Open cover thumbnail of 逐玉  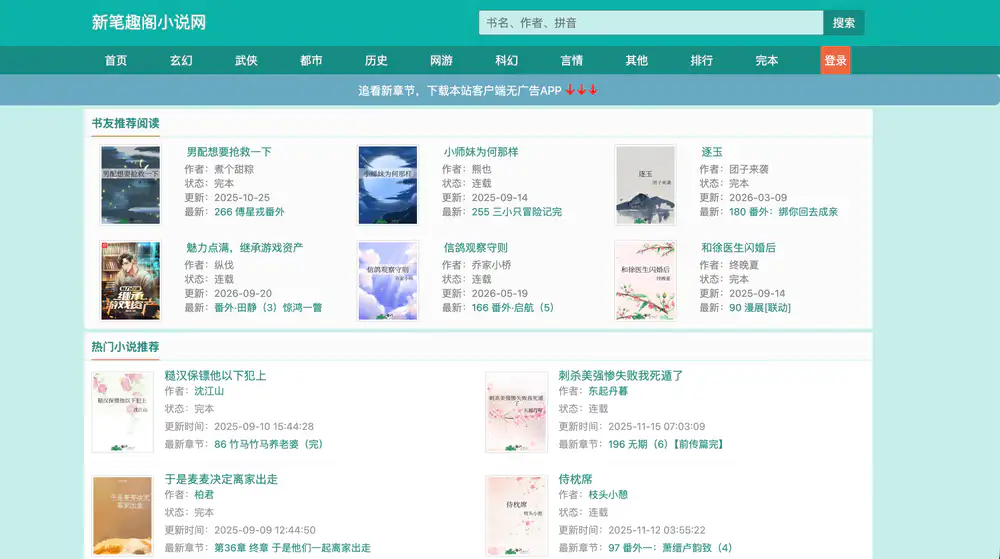645,185
